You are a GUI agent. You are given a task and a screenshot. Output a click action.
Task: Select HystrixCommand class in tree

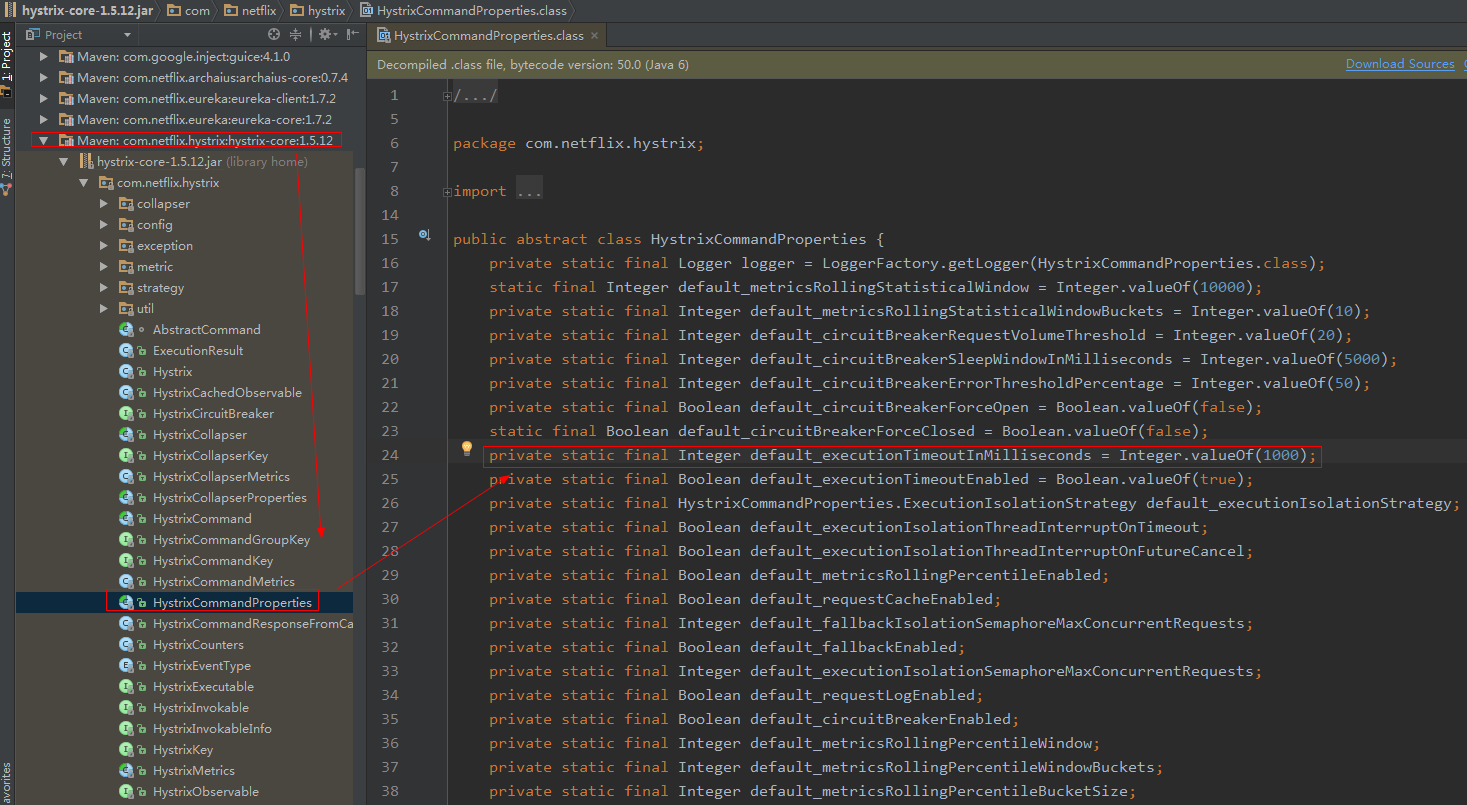[202, 519]
